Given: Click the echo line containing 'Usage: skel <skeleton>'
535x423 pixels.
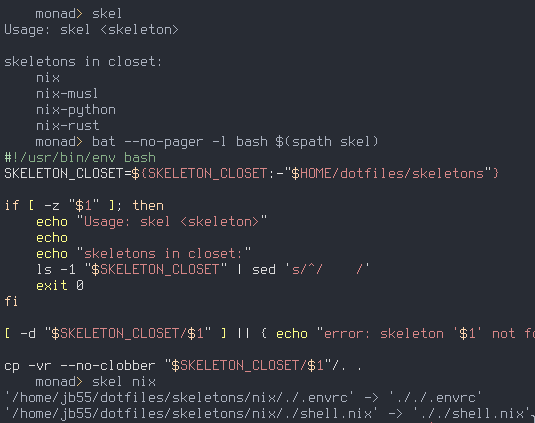Looking at the screenshot, I should [151, 222].
